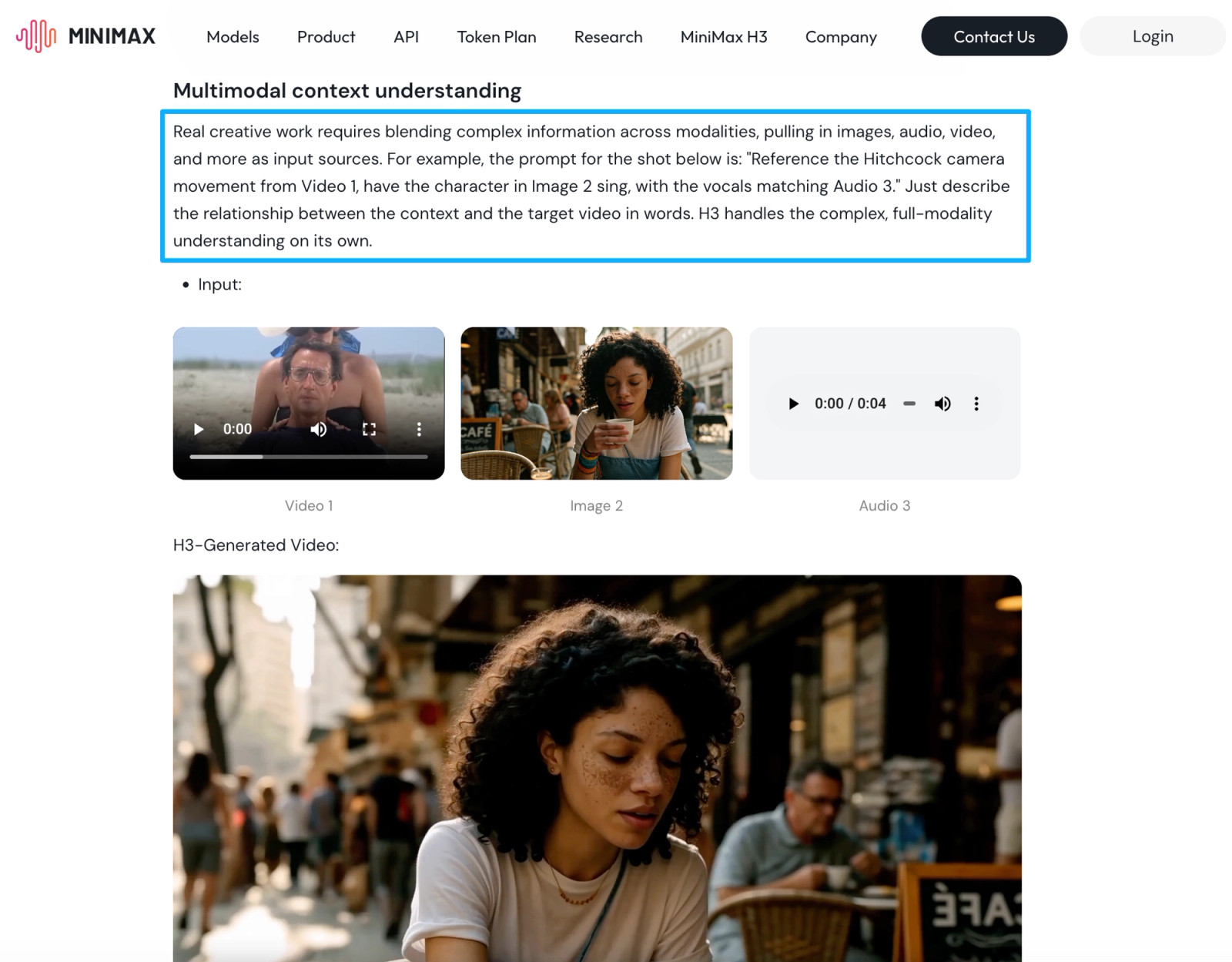The image size is (1232, 962).
Task: Mute Audio 3 with its speaker icon
Action: tap(942, 404)
